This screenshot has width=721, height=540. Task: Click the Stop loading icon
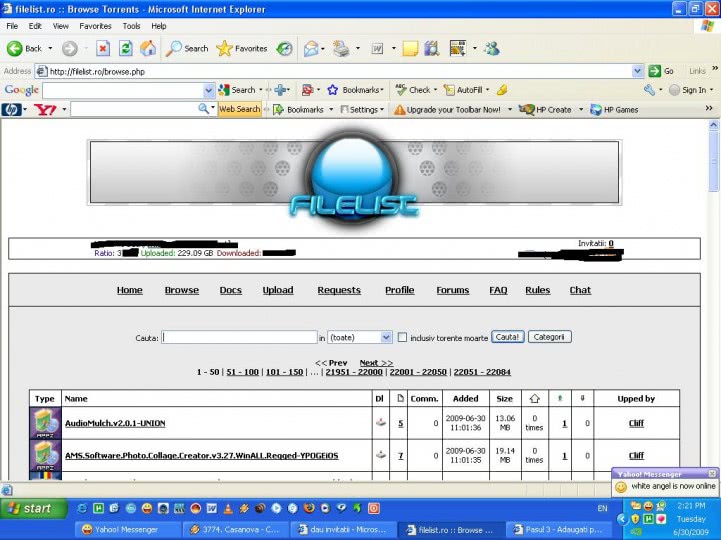[x=102, y=48]
